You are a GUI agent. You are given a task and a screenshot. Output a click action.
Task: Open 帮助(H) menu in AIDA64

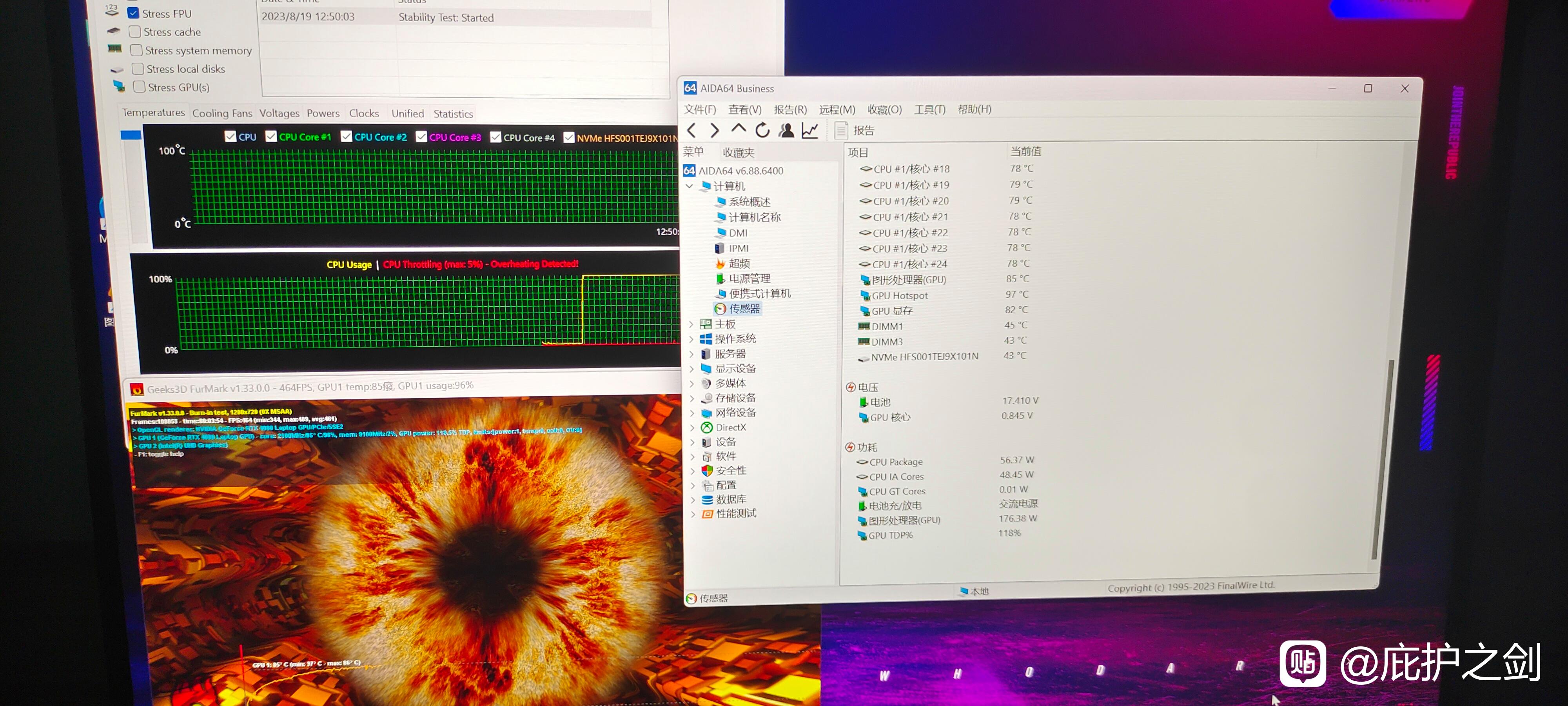click(x=974, y=110)
